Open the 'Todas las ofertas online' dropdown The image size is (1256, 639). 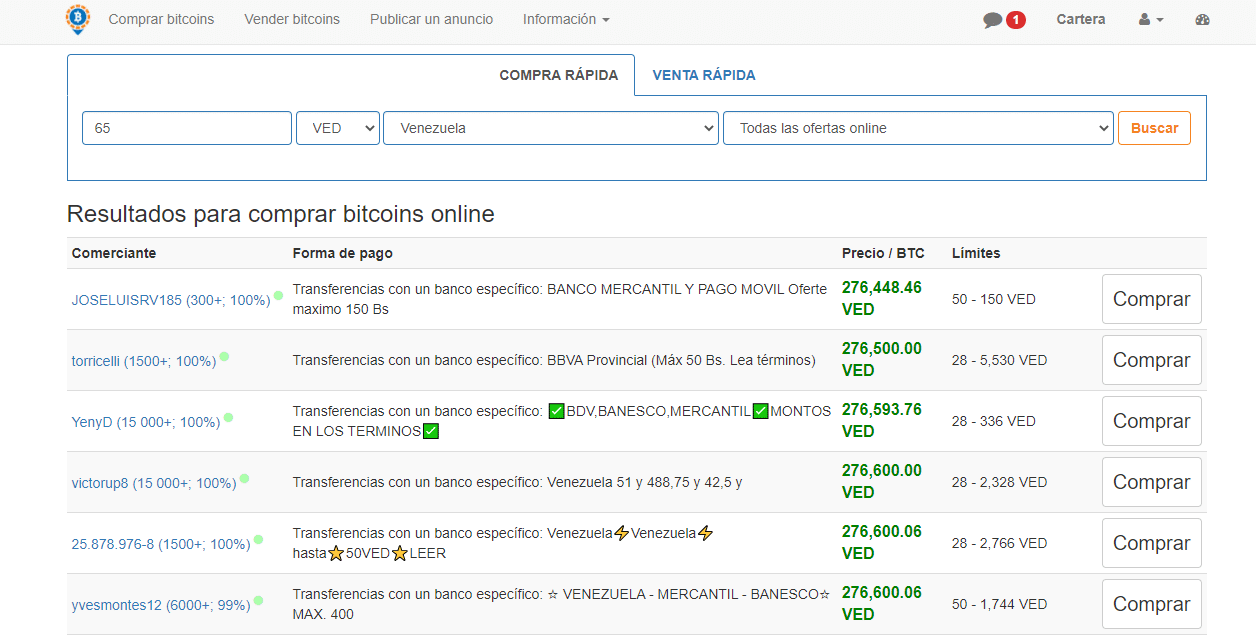pos(918,128)
